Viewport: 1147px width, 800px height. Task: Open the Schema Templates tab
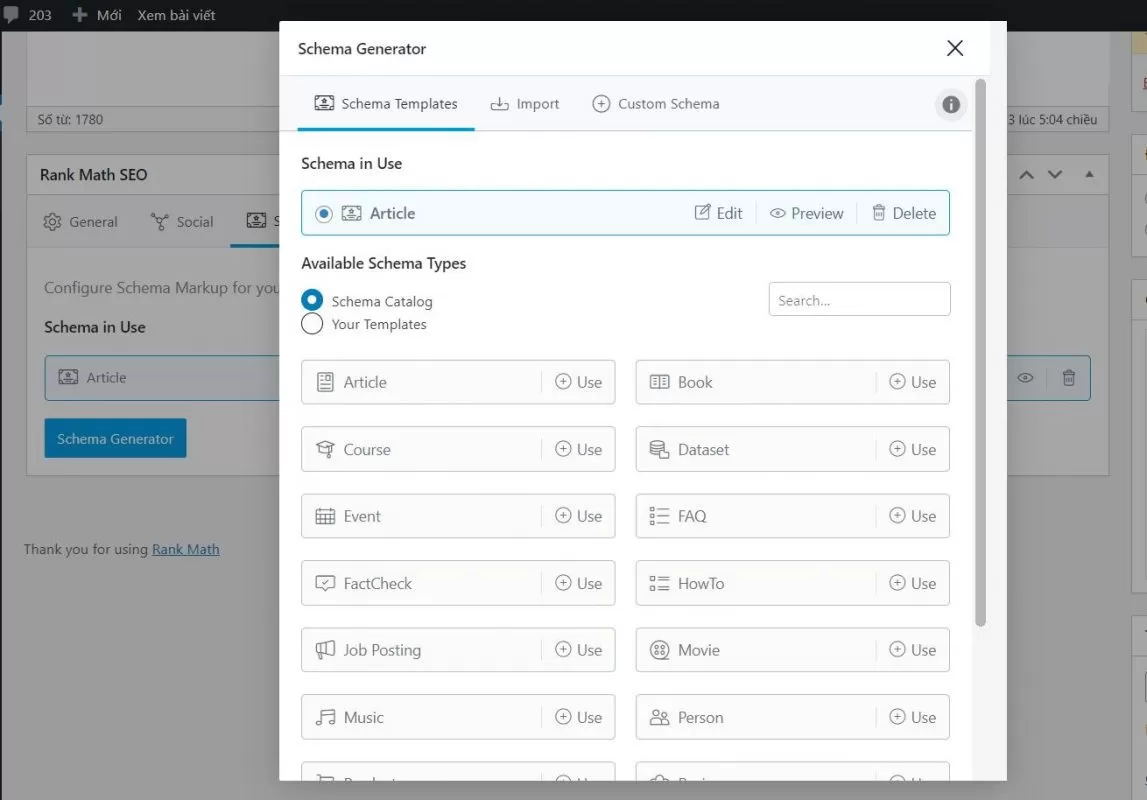(x=386, y=104)
